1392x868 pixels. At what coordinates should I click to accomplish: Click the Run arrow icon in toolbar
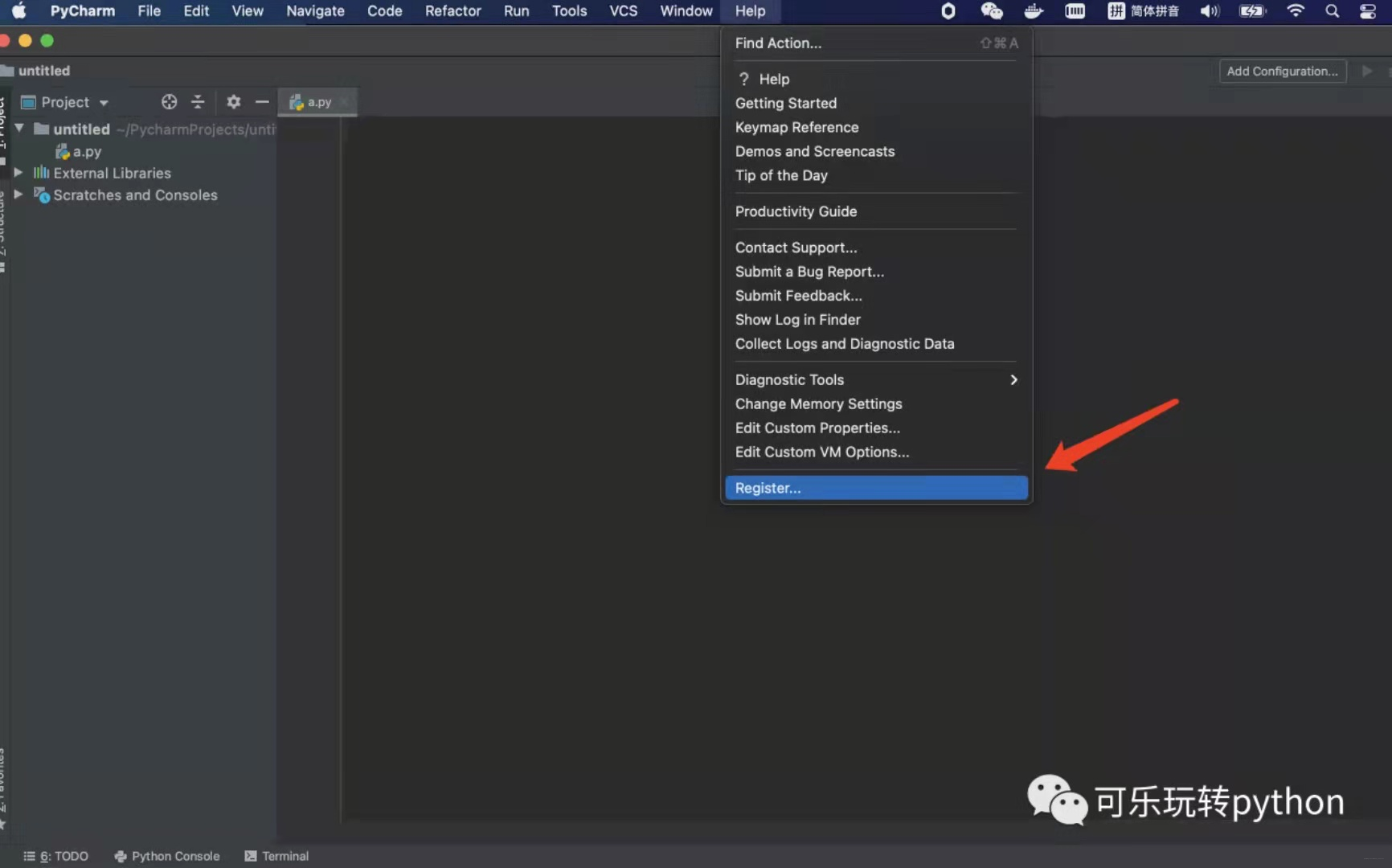tap(1366, 71)
